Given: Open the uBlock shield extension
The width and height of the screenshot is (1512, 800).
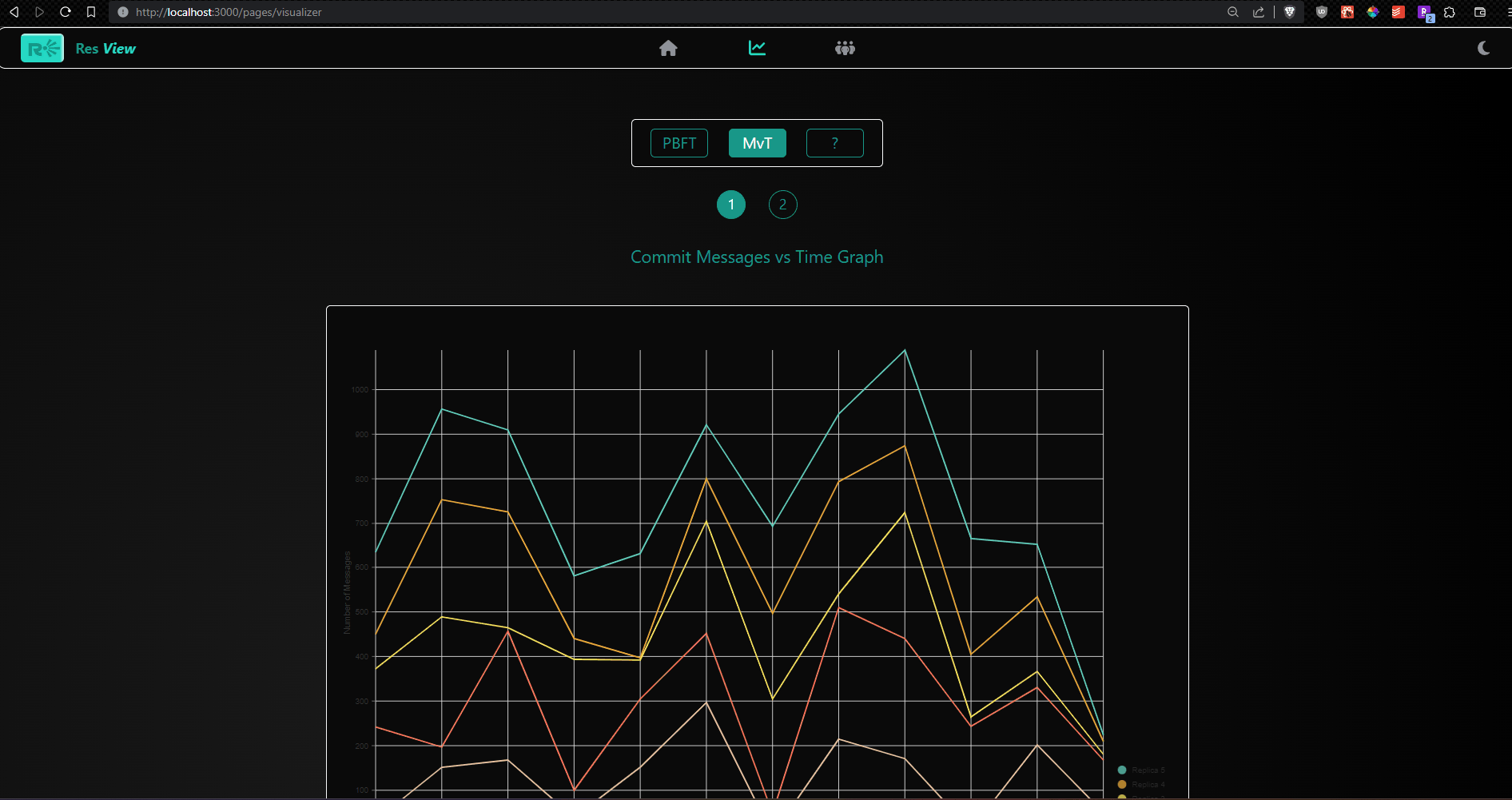Looking at the screenshot, I should (x=1322, y=12).
